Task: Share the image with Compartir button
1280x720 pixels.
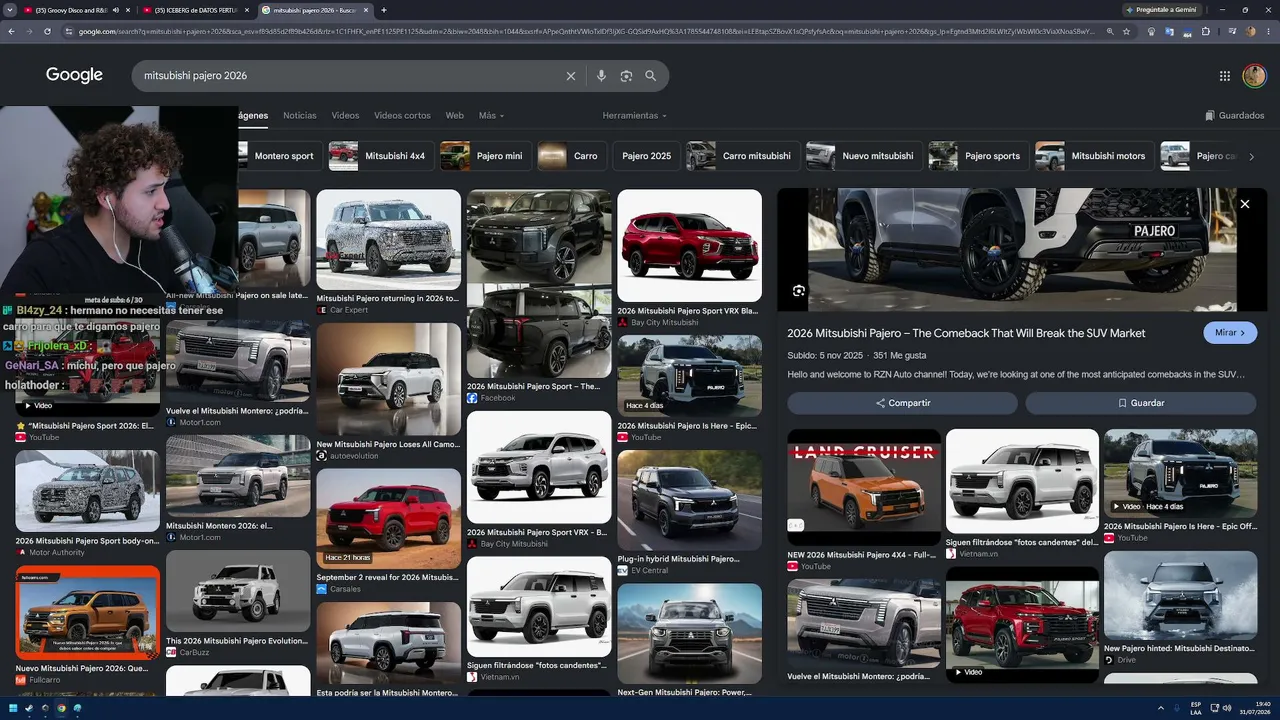Action: (902, 403)
